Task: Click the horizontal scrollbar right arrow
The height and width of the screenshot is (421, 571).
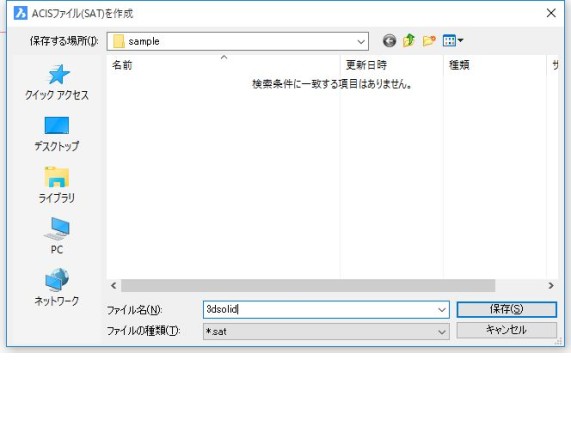Action: tap(551, 286)
